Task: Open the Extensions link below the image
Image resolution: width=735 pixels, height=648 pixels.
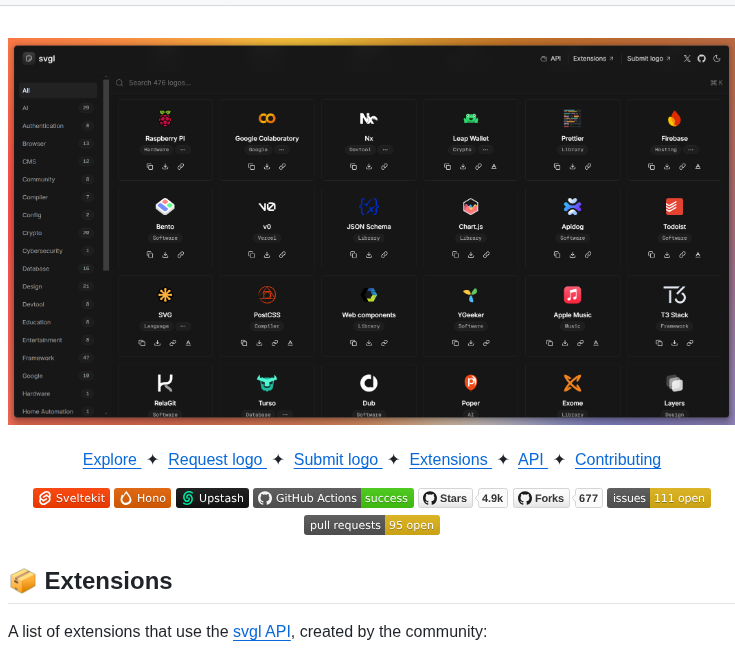Action: pyautogui.click(x=450, y=460)
